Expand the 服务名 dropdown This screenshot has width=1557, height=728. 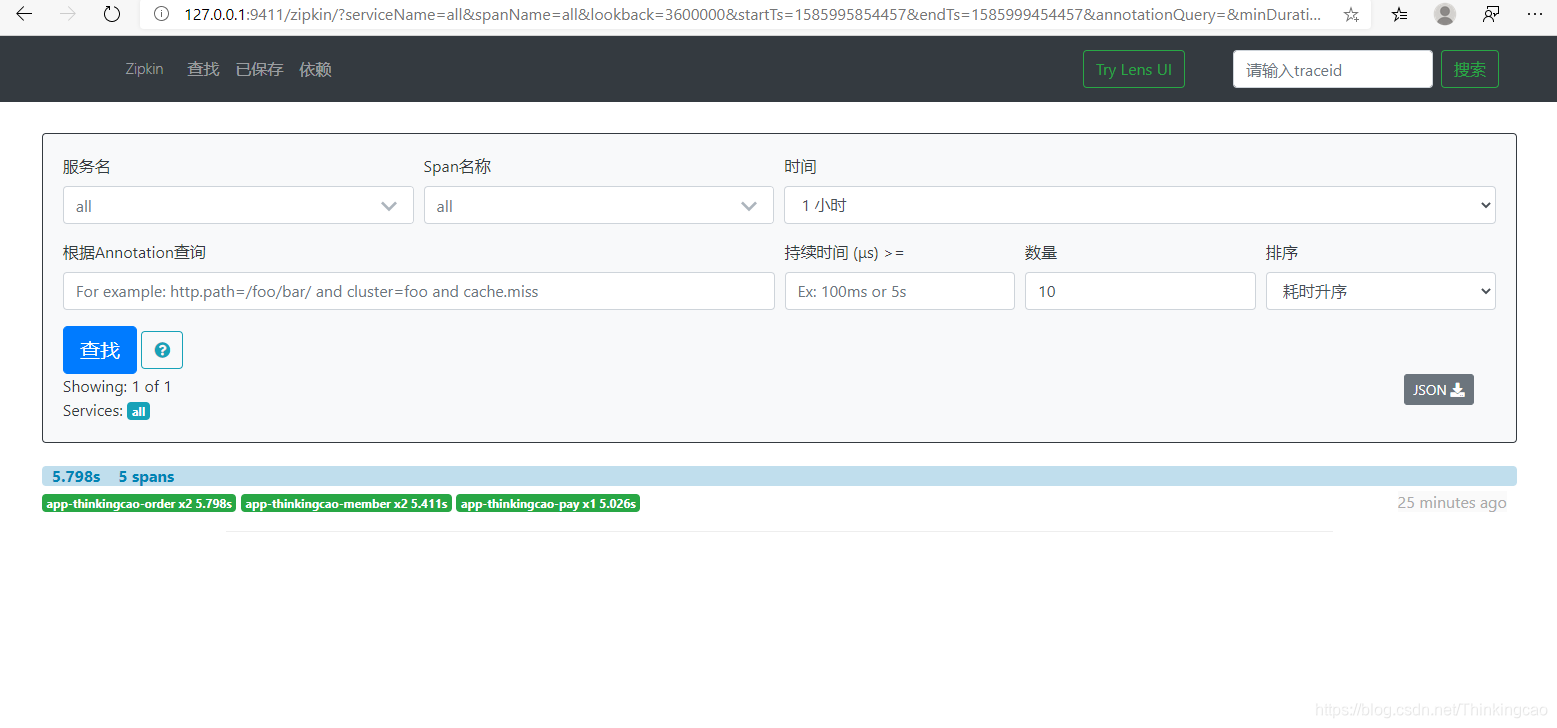point(238,205)
